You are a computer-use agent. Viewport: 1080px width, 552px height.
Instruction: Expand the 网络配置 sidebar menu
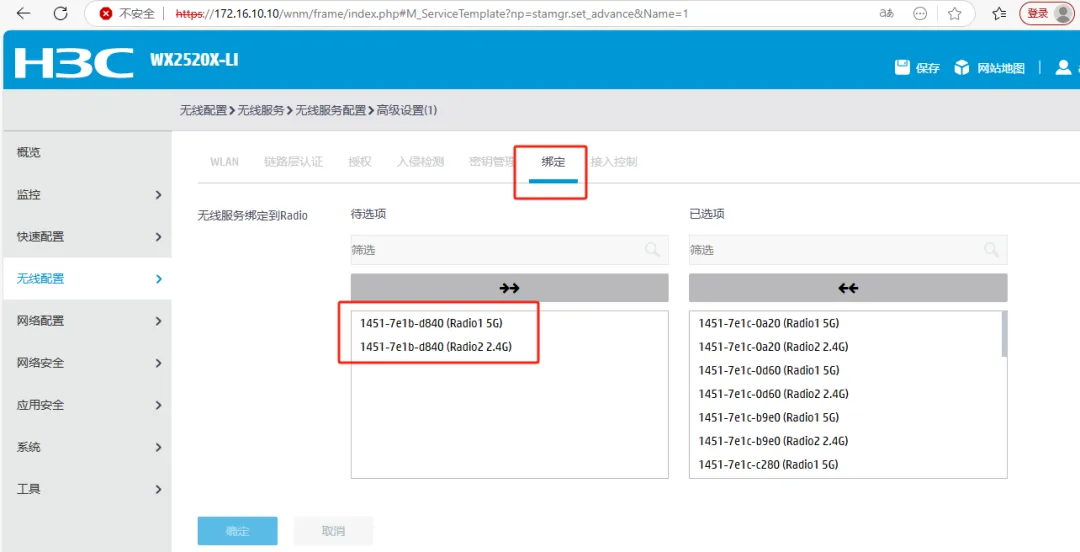[87, 320]
